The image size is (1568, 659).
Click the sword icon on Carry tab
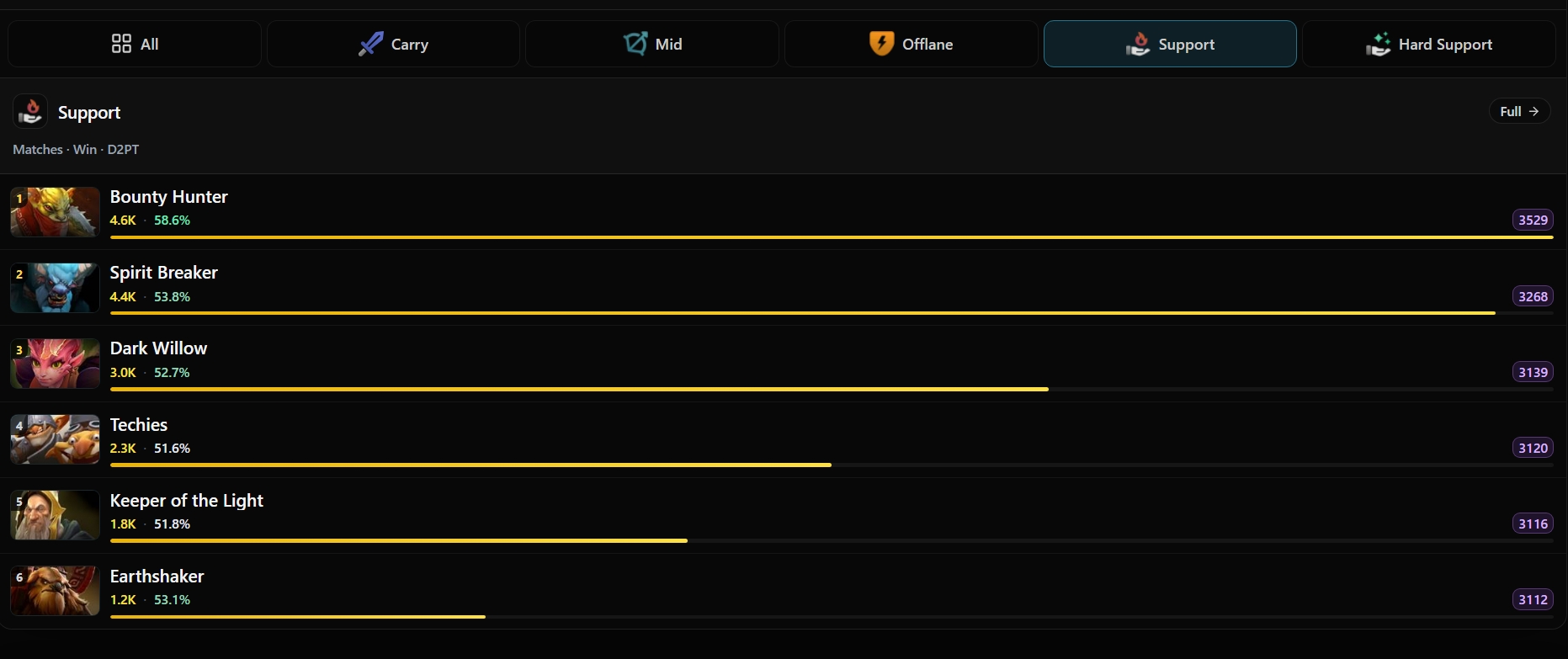pyautogui.click(x=370, y=44)
